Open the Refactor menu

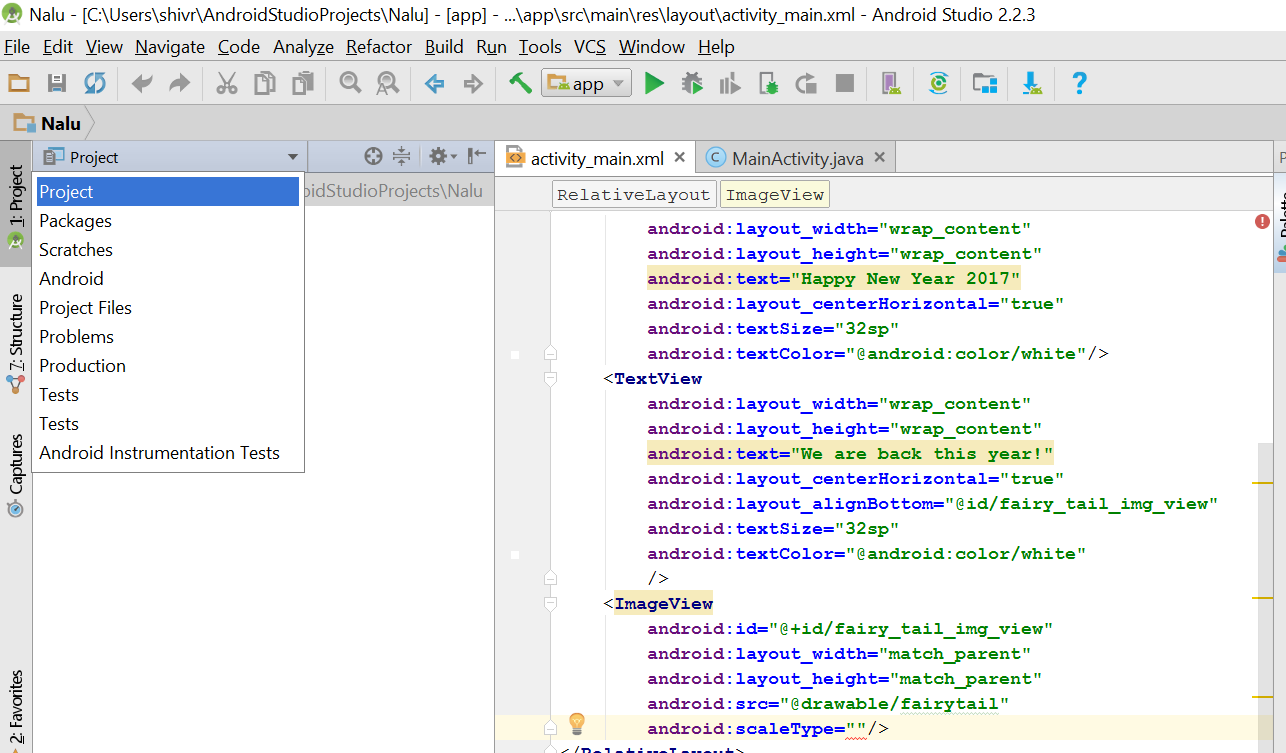(379, 47)
